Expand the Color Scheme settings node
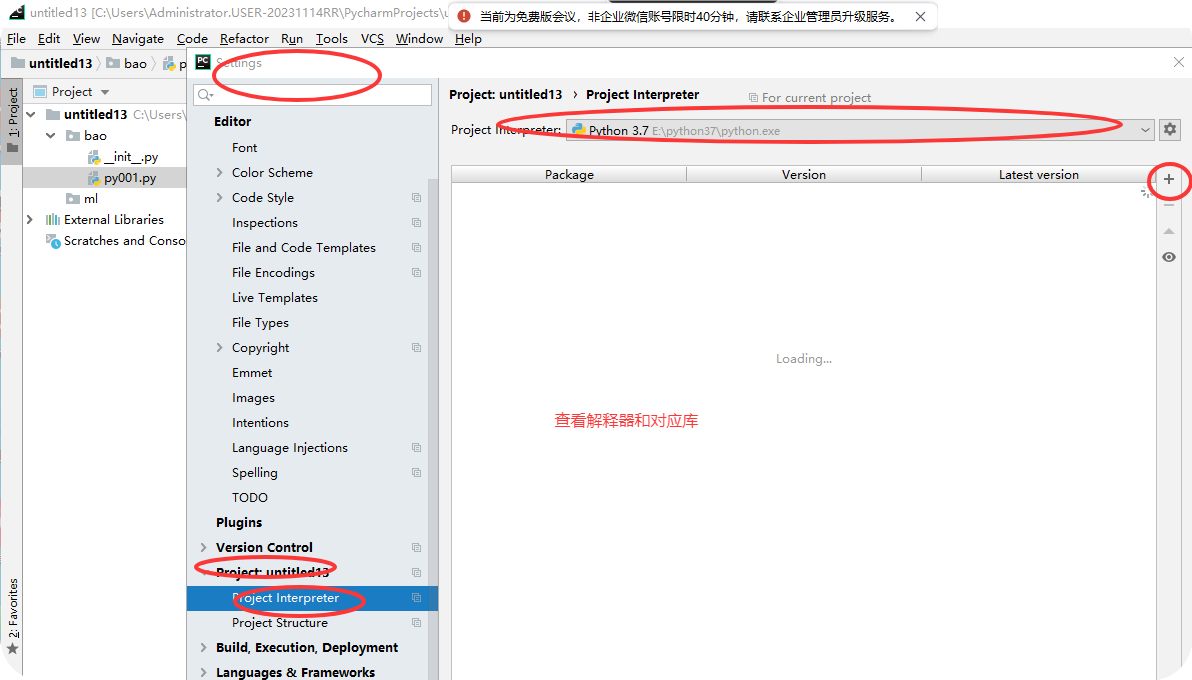This screenshot has width=1192, height=680. coord(220,173)
